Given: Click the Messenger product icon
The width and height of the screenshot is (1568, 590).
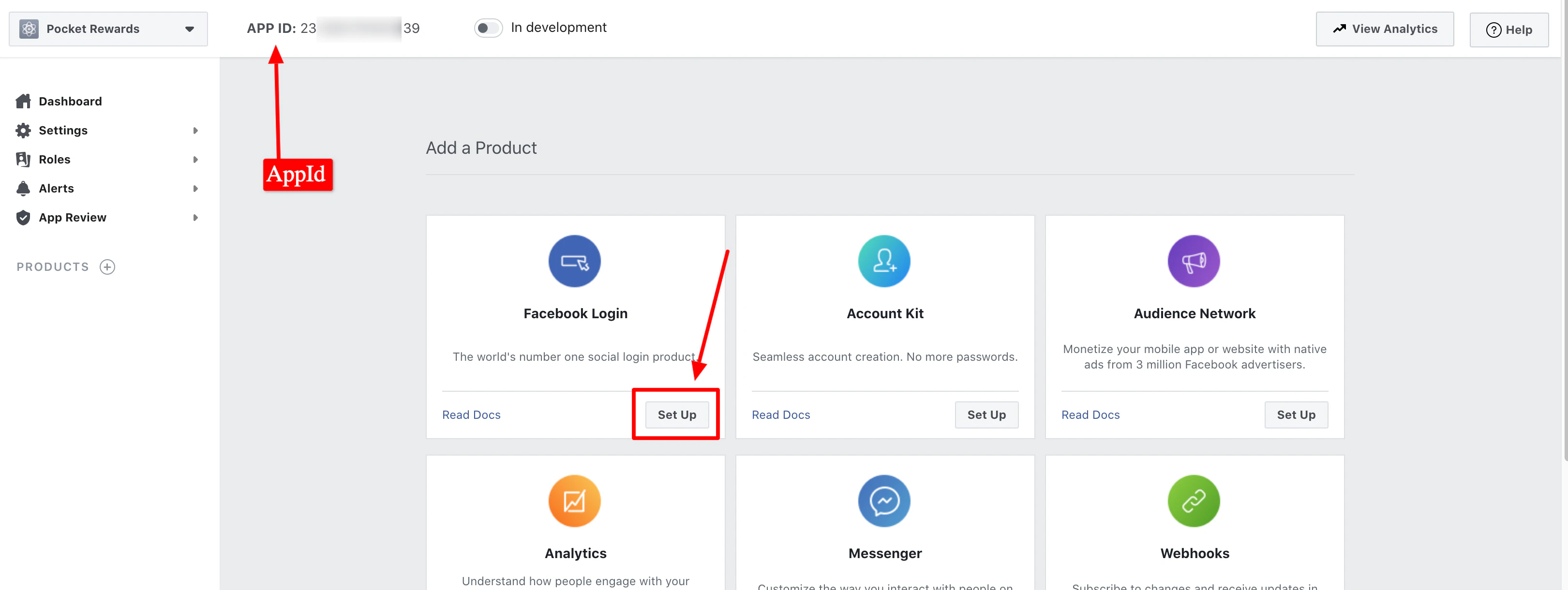Looking at the screenshot, I should click(x=884, y=501).
